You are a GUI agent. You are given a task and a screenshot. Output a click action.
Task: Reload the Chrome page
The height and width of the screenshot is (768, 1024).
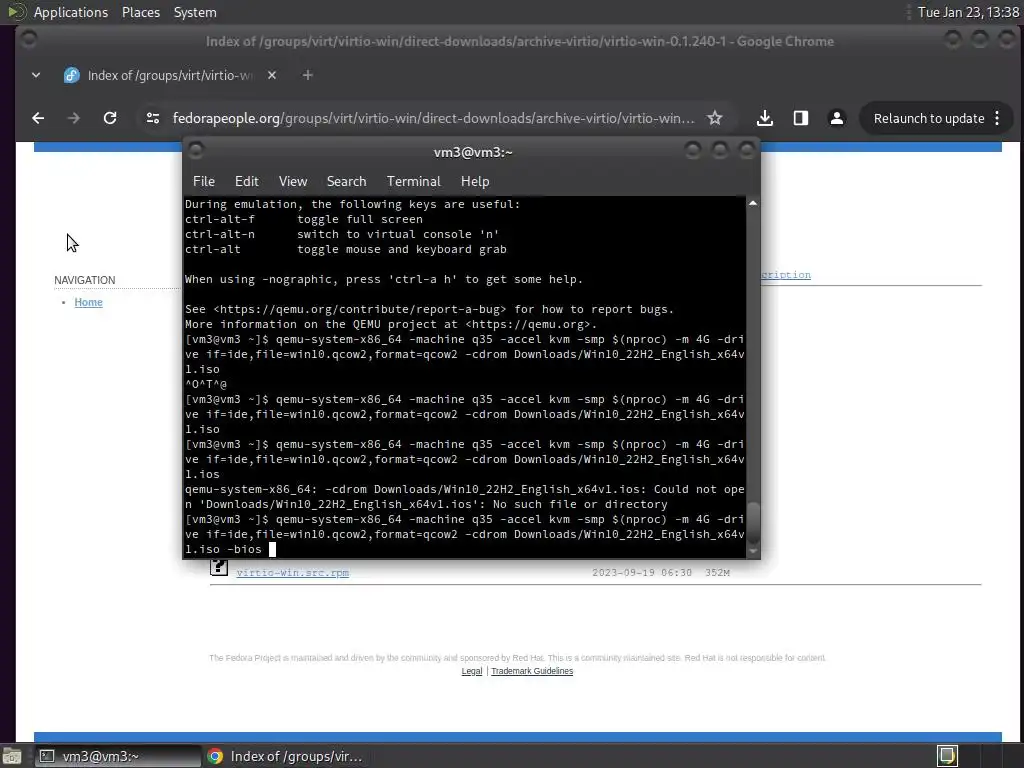click(x=110, y=118)
